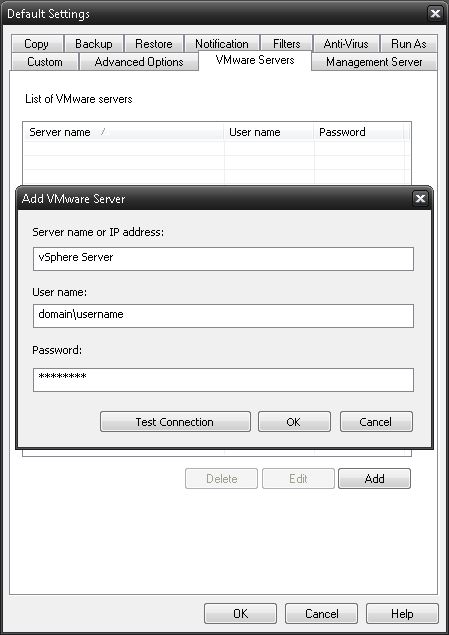The height and width of the screenshot is (635, 449).
Task: Close the Add VMware Server dialog
Action: click(420, 198)
